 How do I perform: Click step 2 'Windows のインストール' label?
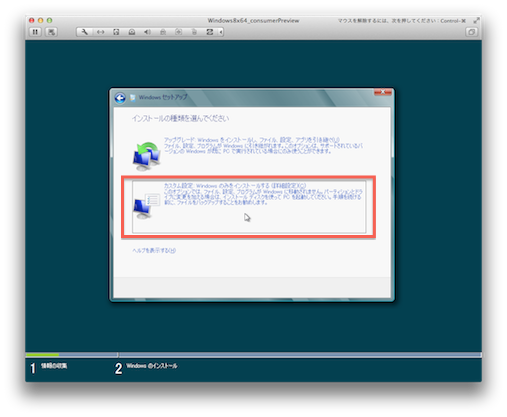[x=152, y=366]
